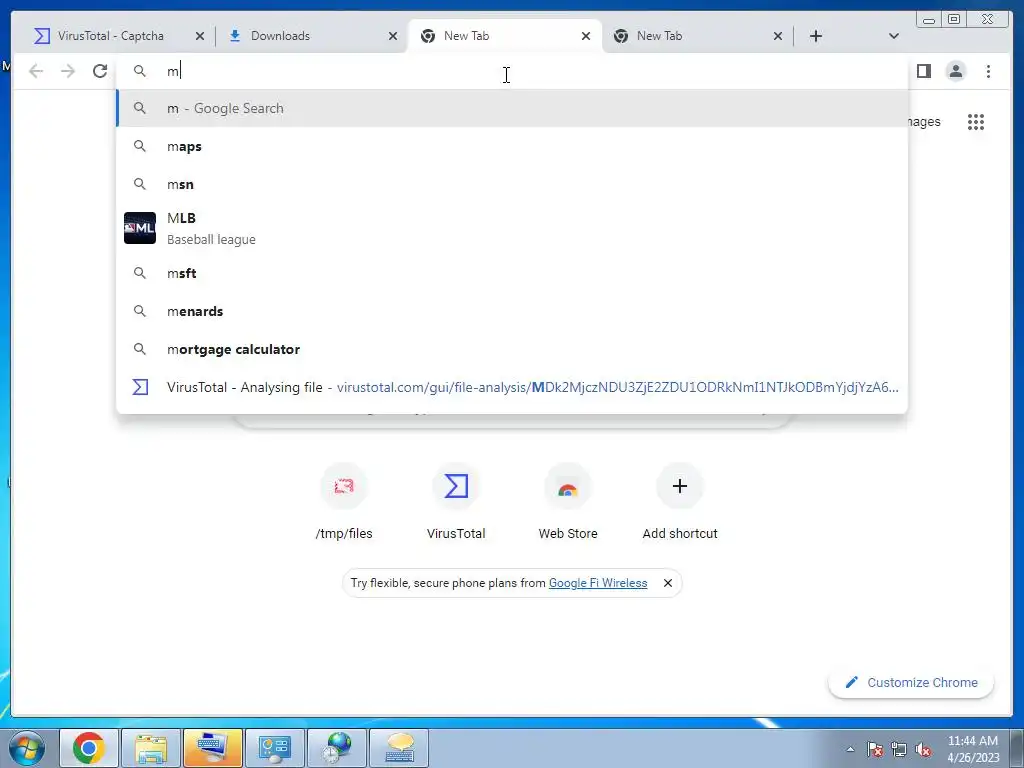Click the muted volume tray icon

click(923, 749)
